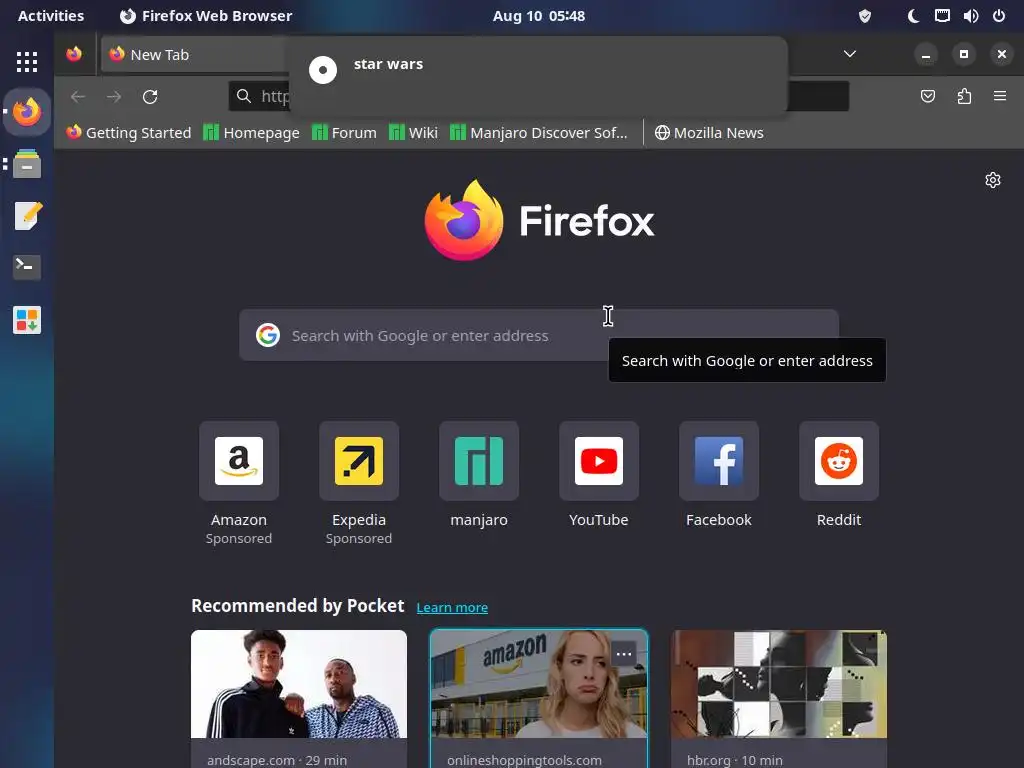Click the magnifier icon in address bar
1024x768 pixels.
244,96
